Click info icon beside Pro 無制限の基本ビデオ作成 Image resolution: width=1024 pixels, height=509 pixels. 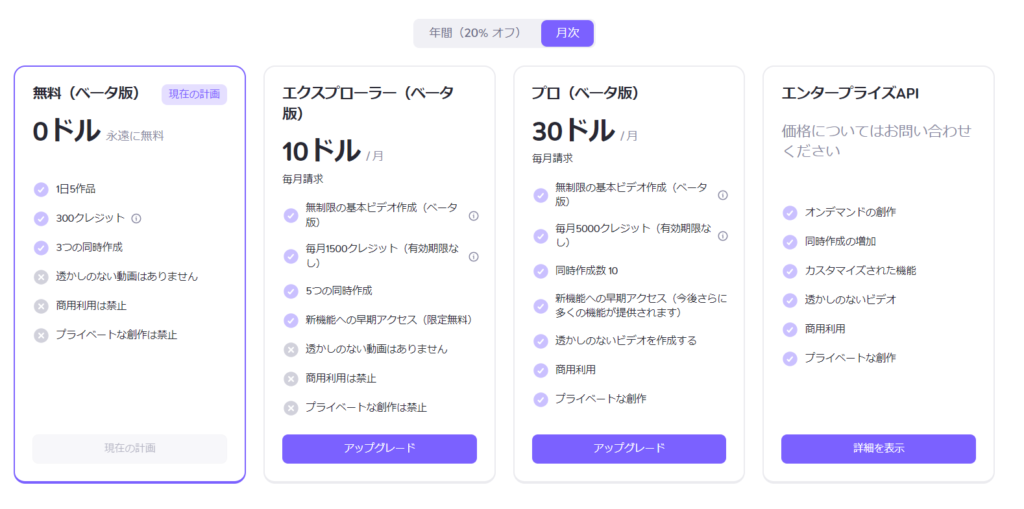[723, 195]
